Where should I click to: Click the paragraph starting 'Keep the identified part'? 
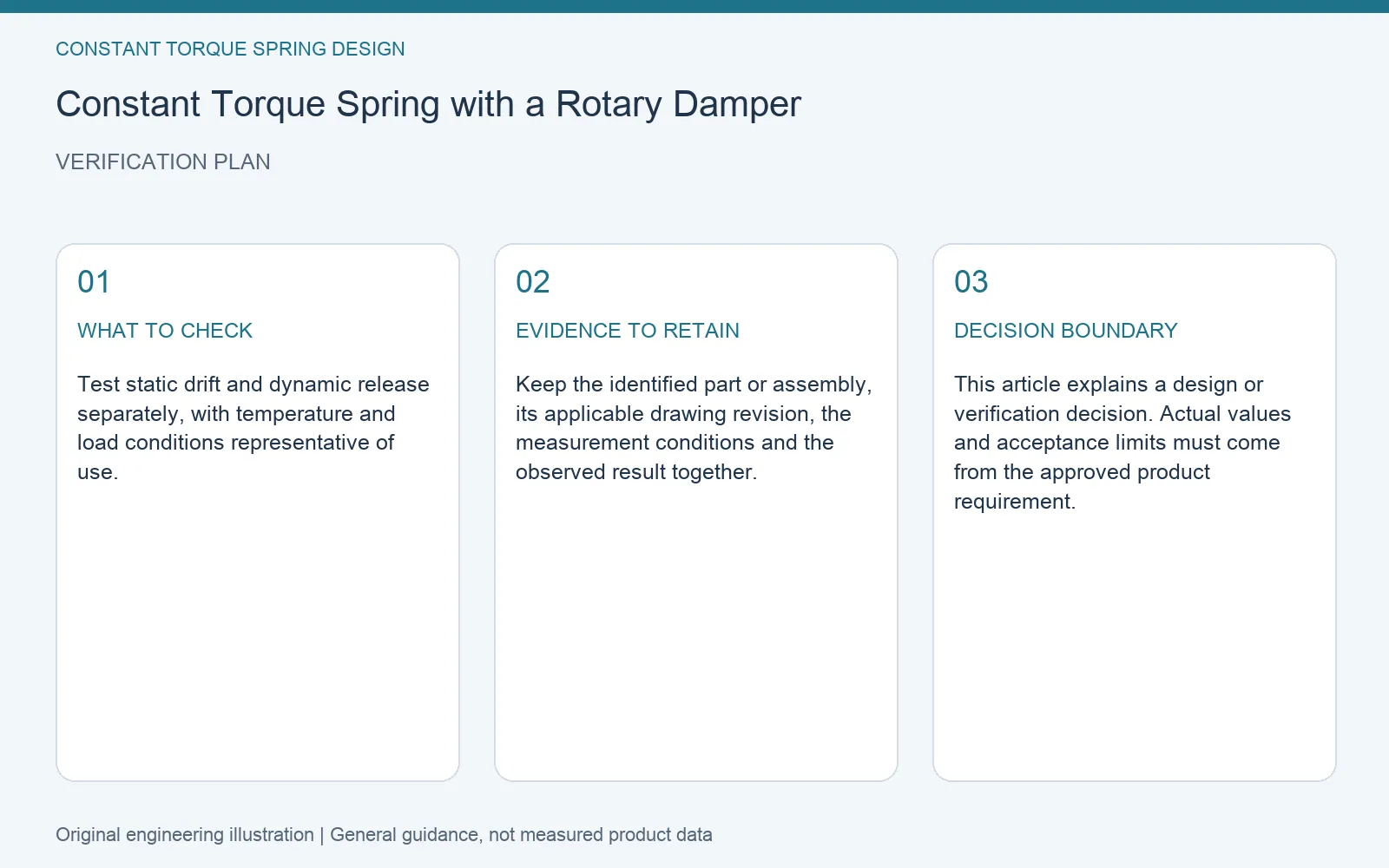[x=694, y=428]
